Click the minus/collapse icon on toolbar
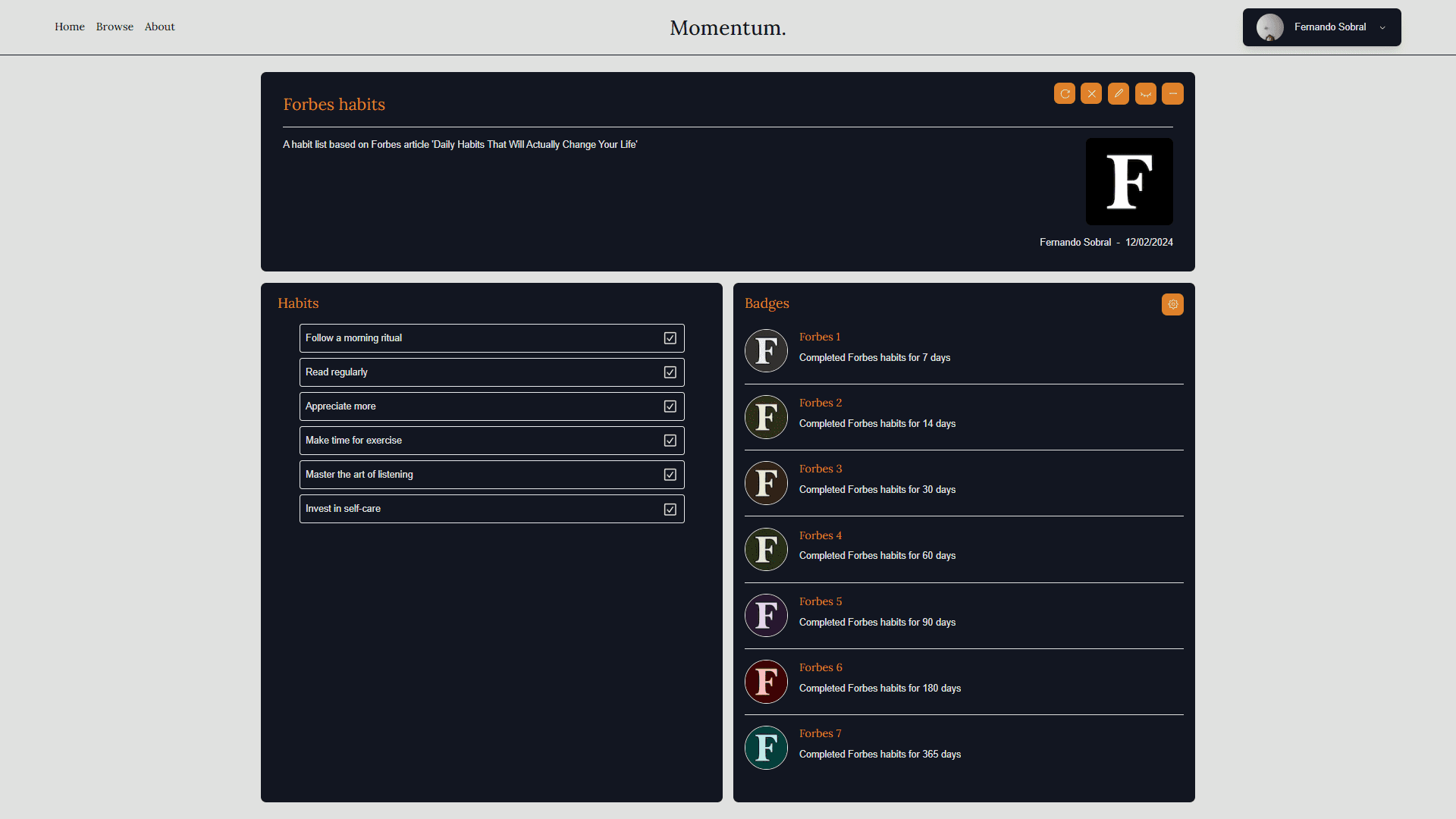This screenshot has height=819, width=1456. tap(1172, 93)
